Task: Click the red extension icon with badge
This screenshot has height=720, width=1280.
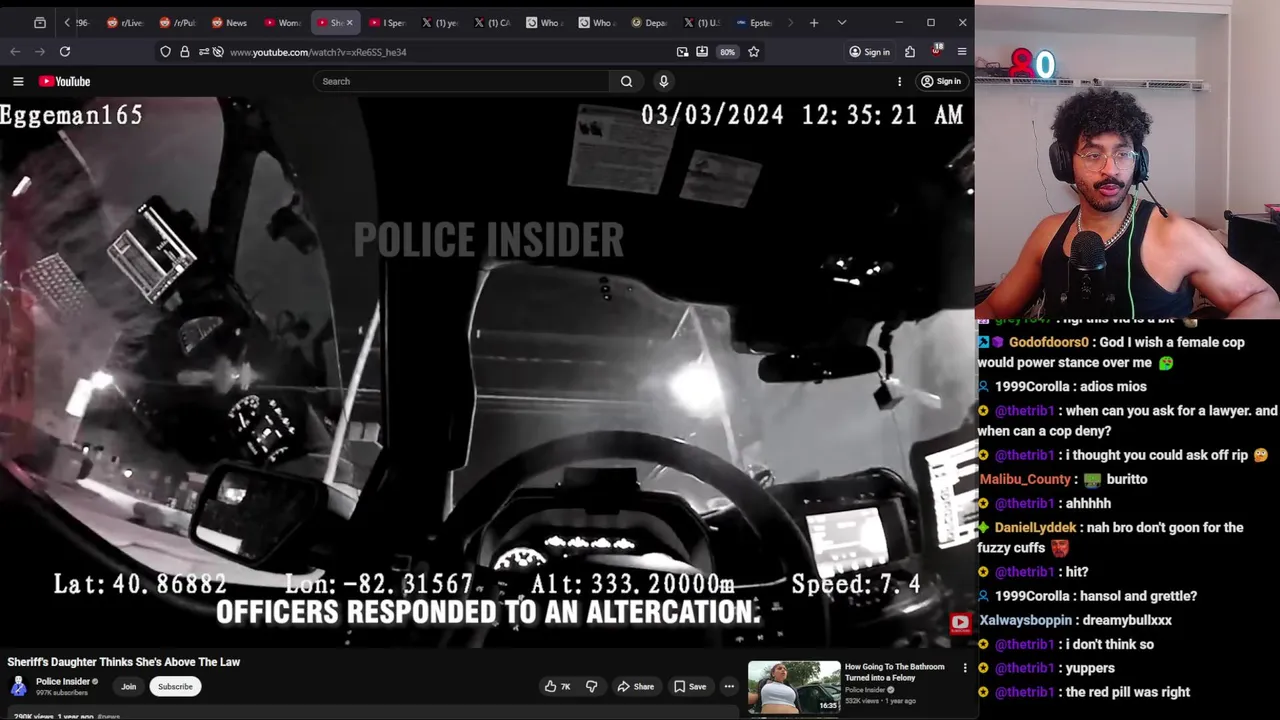Action: coord(936,50)
